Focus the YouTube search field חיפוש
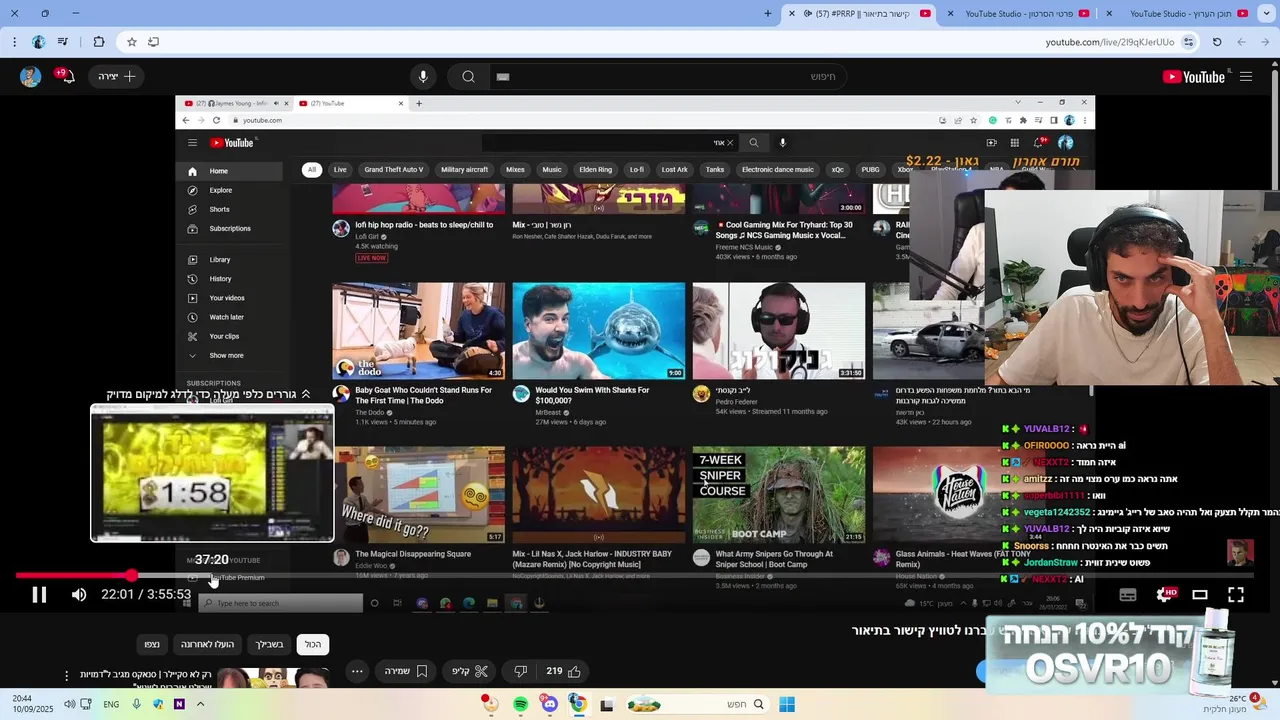Screen dimensions: 1280x720 (x=670, y=77)
